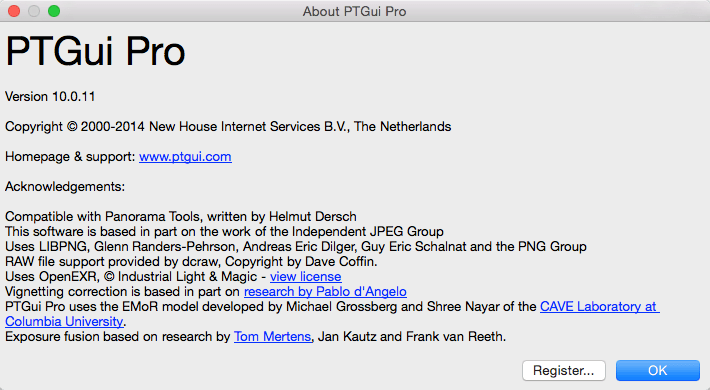Open the OpenEXR view license link
710x390 pixels.
[306, 276]
